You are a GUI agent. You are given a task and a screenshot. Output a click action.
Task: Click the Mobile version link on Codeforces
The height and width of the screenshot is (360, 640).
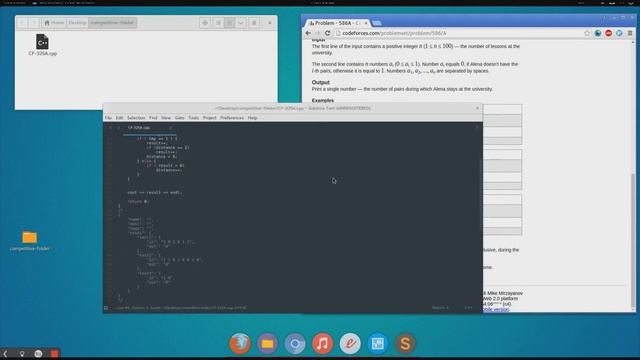tap(496, 309)
